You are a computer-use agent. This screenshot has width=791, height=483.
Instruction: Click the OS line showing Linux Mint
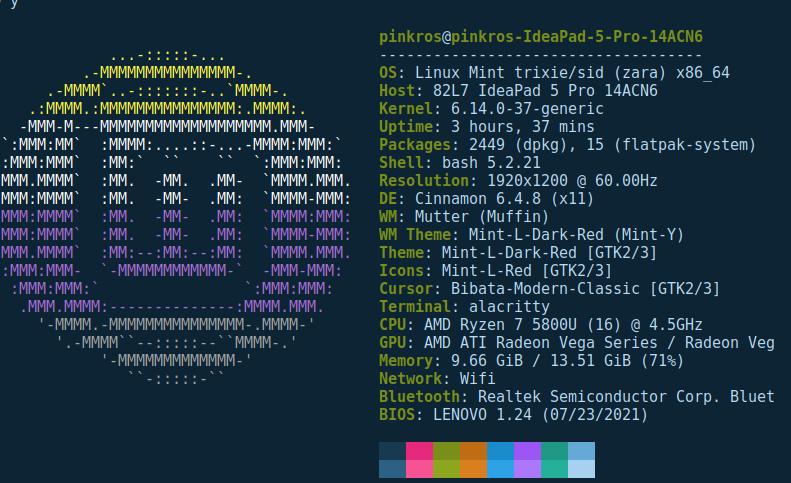554,73
